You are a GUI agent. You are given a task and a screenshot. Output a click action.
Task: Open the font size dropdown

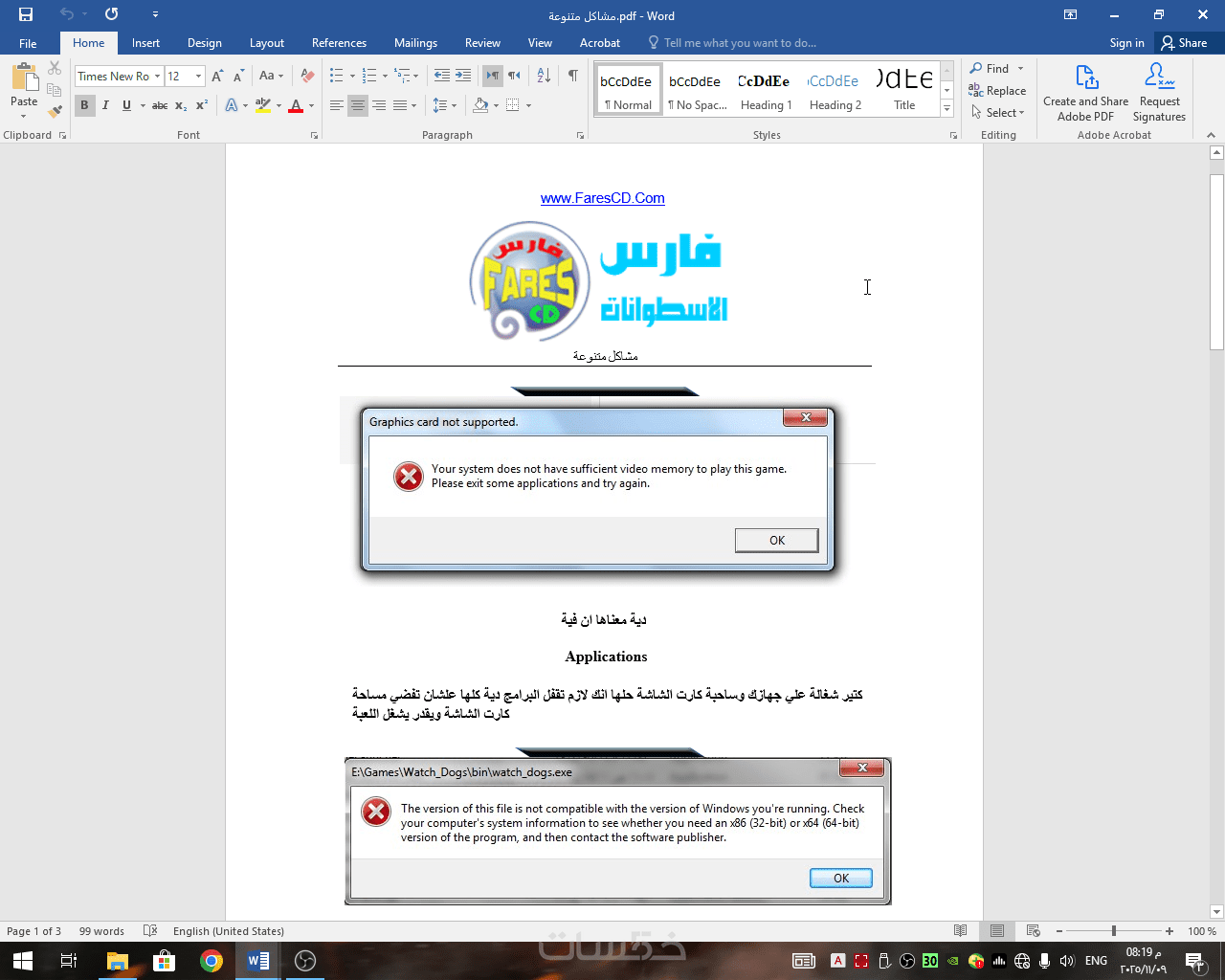tap(198, 77)
